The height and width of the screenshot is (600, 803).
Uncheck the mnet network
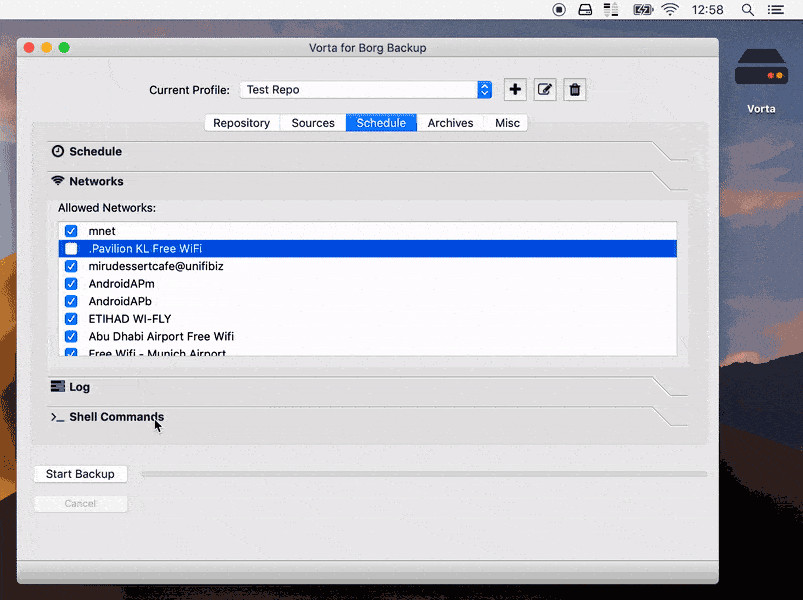71,231
